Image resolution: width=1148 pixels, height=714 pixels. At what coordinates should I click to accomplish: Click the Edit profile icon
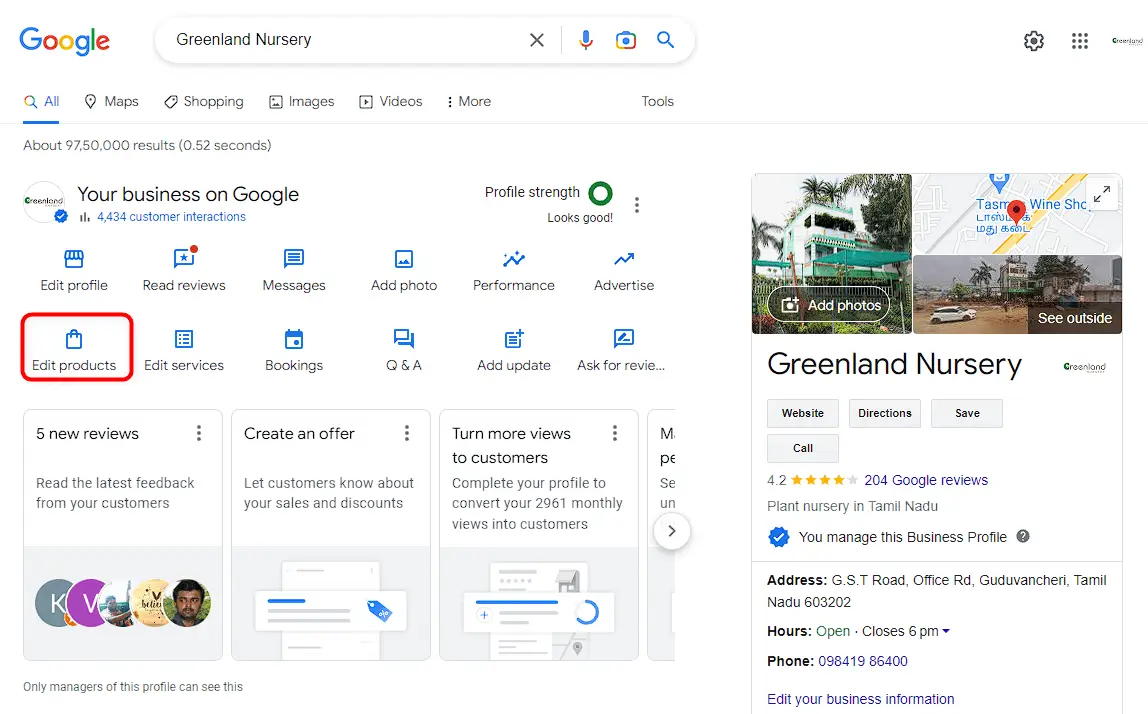click(x=74, y=259)
